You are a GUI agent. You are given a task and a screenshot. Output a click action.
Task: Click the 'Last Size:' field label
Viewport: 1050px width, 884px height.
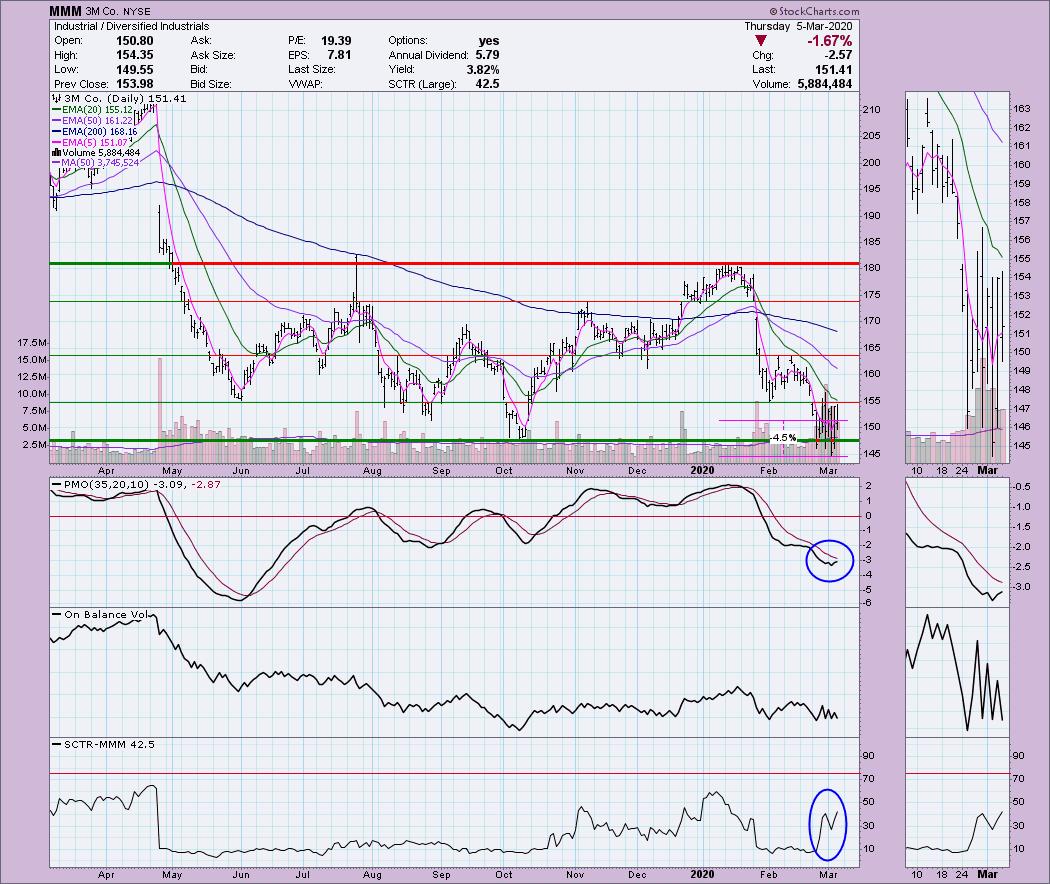coord(311,70)
